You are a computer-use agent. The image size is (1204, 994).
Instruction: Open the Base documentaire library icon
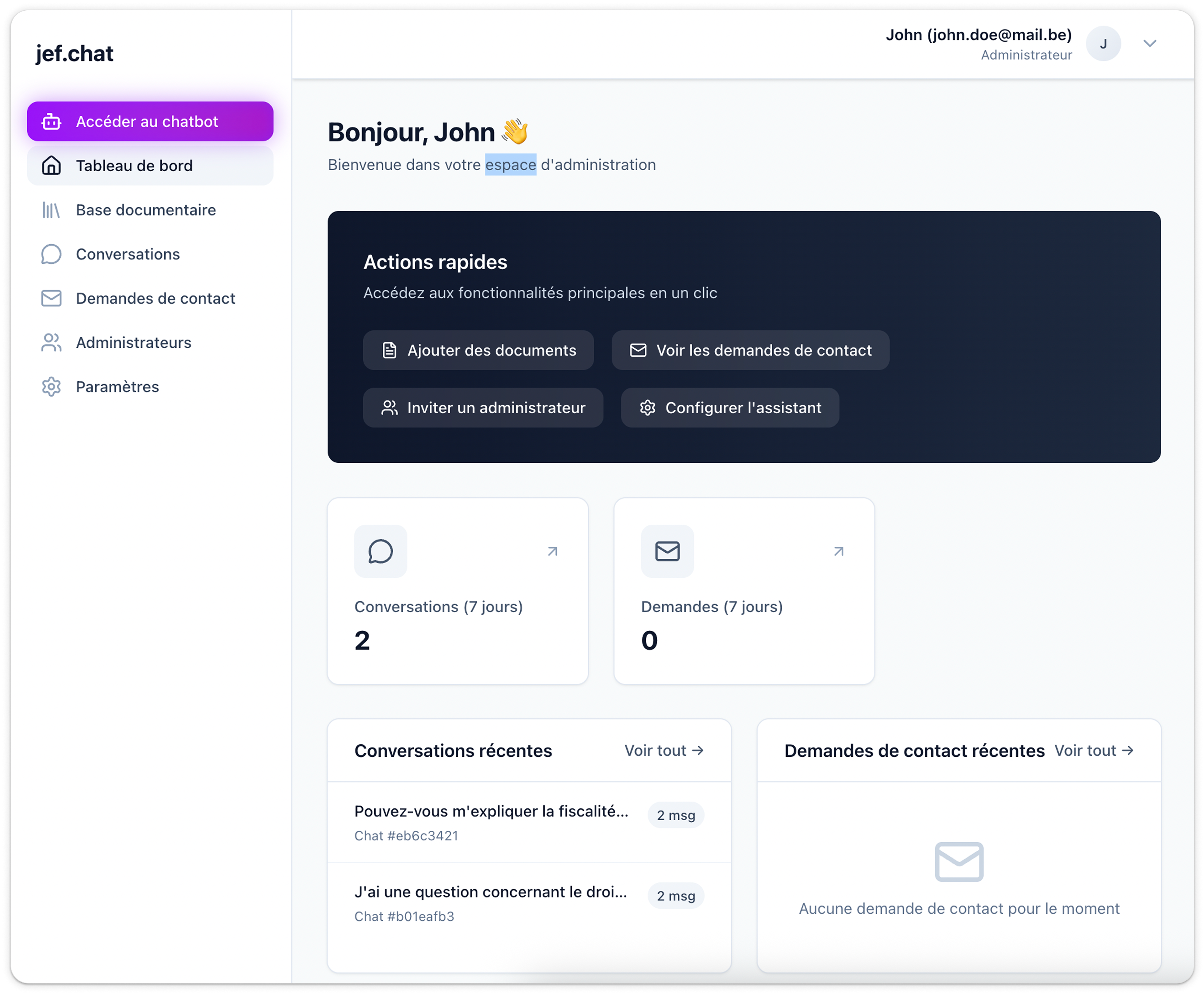click(x=52, y=210)
